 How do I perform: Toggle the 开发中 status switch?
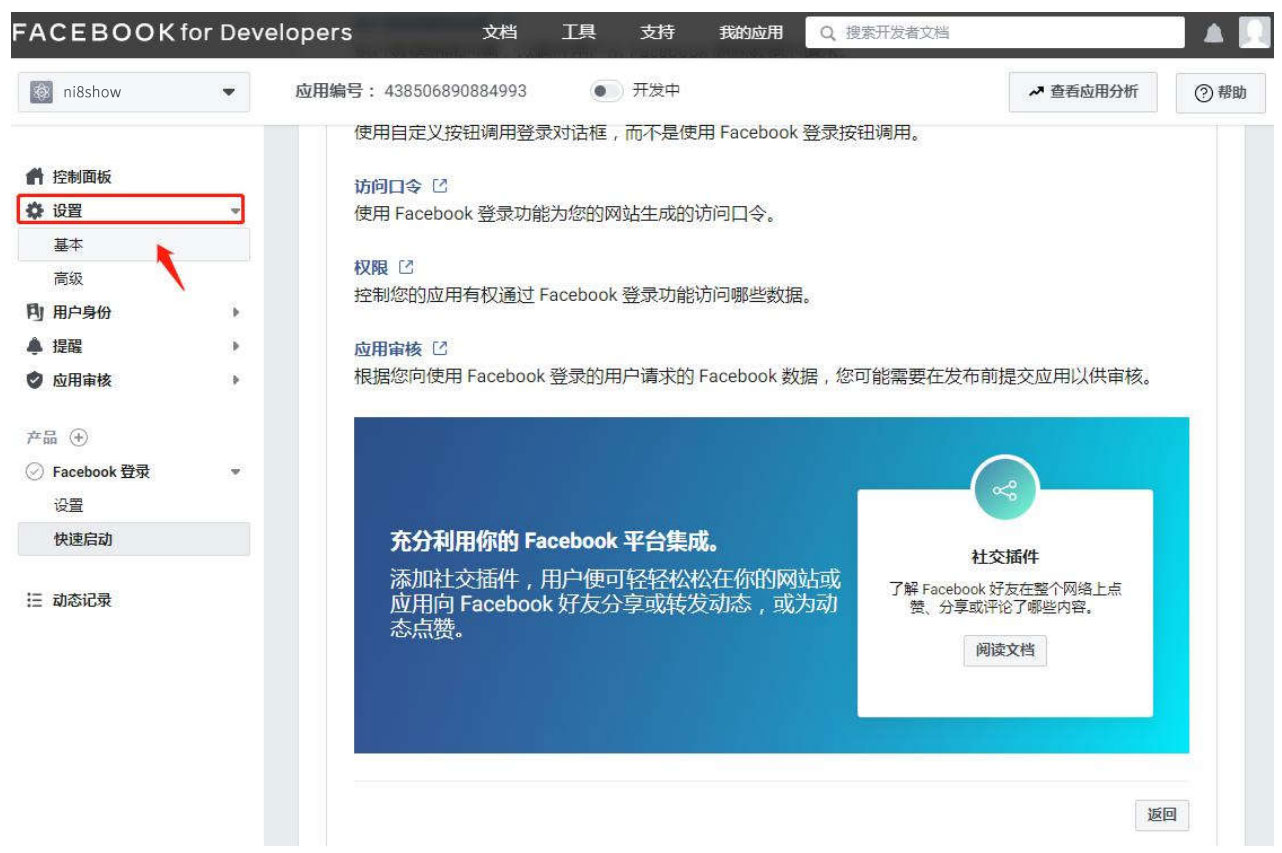(605, 92)
